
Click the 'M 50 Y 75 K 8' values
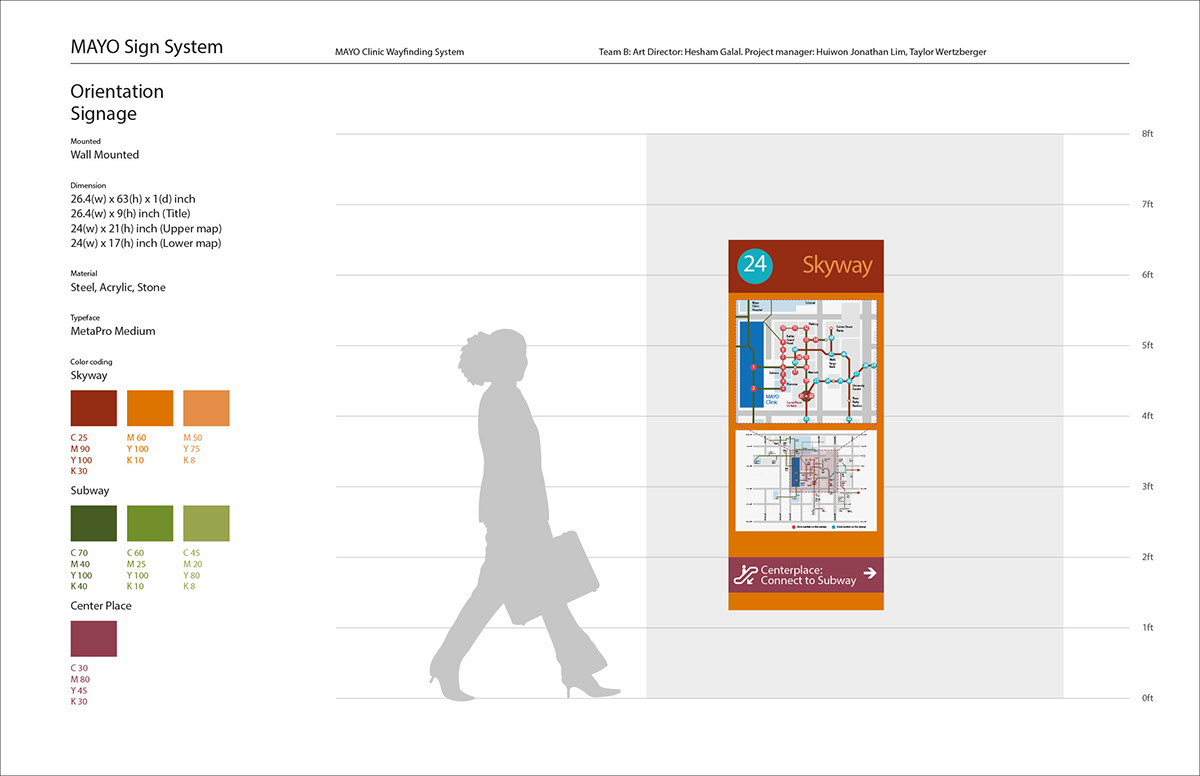193,449
